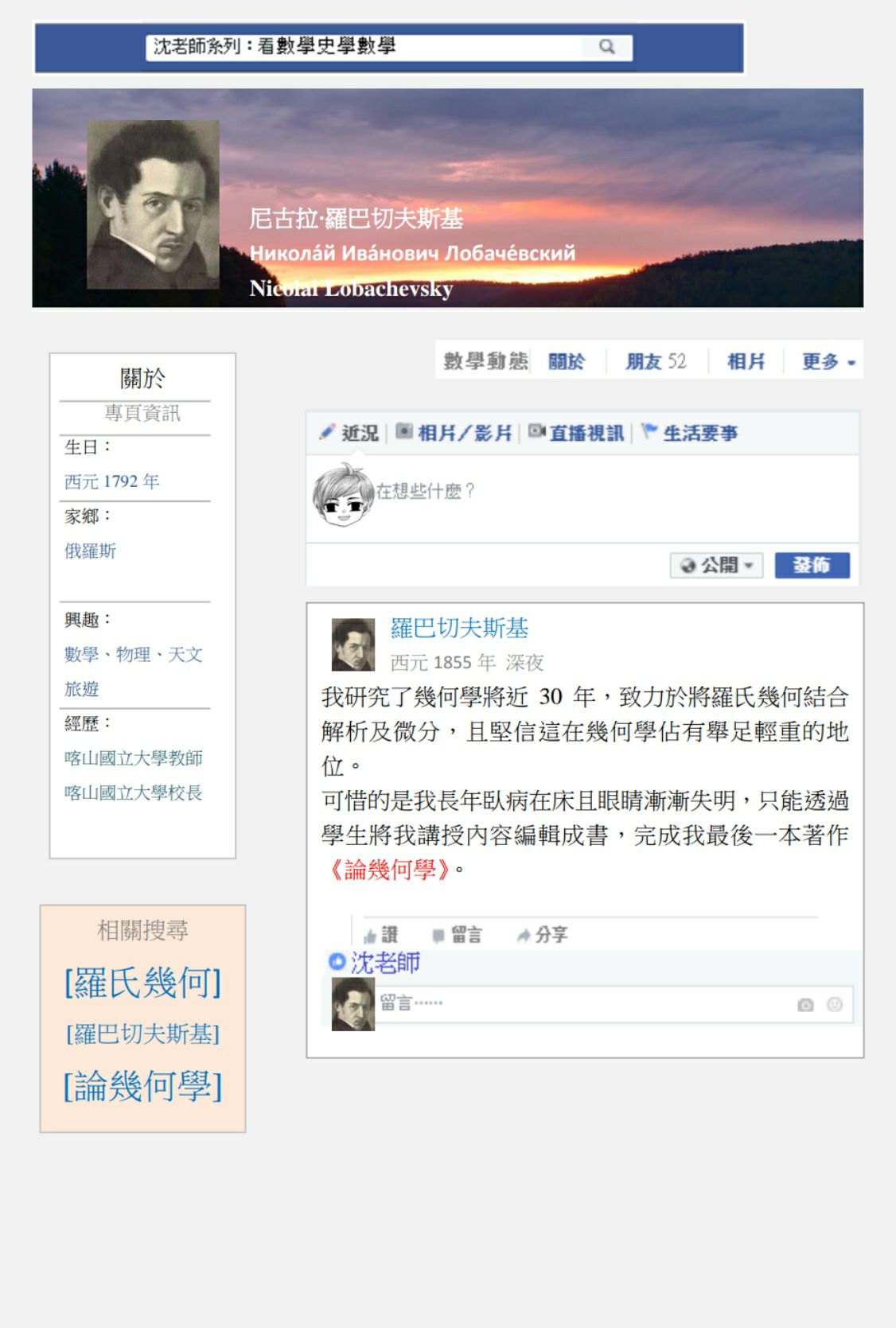Open the 朋友 52 tab
Viewport: 896px width, 1328px height.
point(656,361)
